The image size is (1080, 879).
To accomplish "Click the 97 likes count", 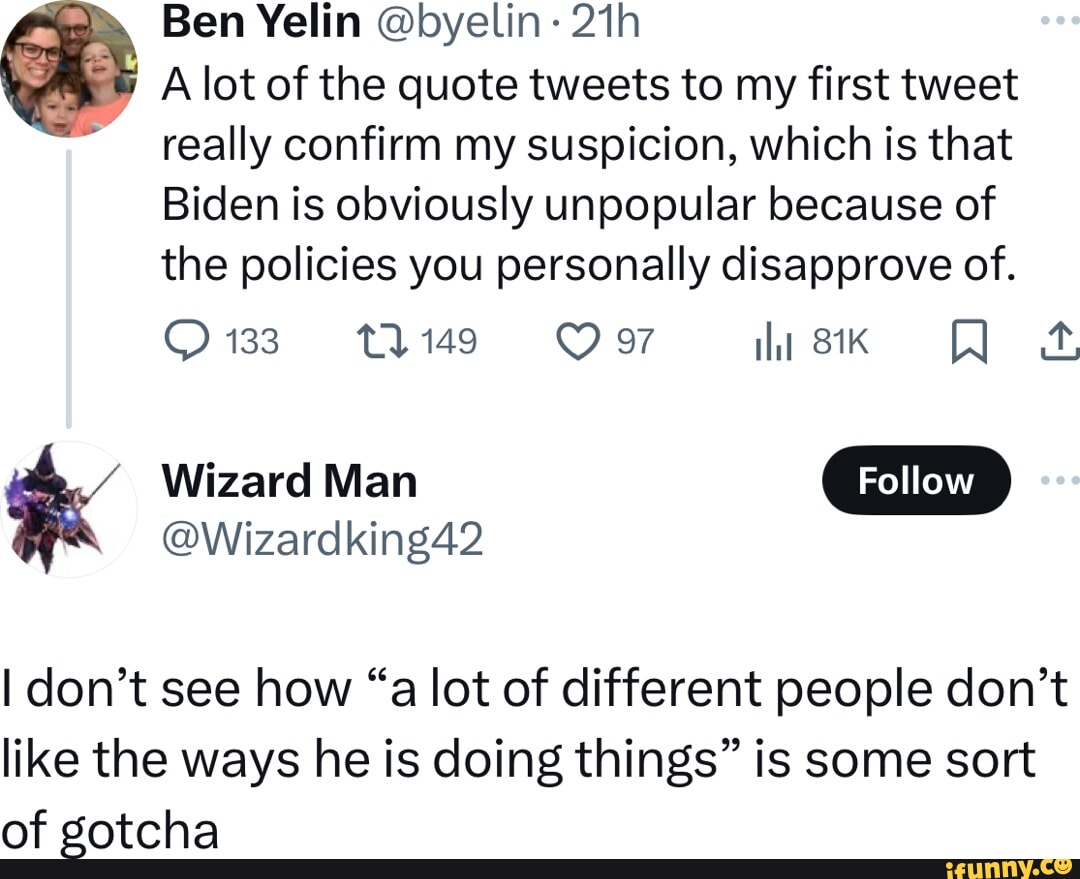I will click(x=634, y=343).
